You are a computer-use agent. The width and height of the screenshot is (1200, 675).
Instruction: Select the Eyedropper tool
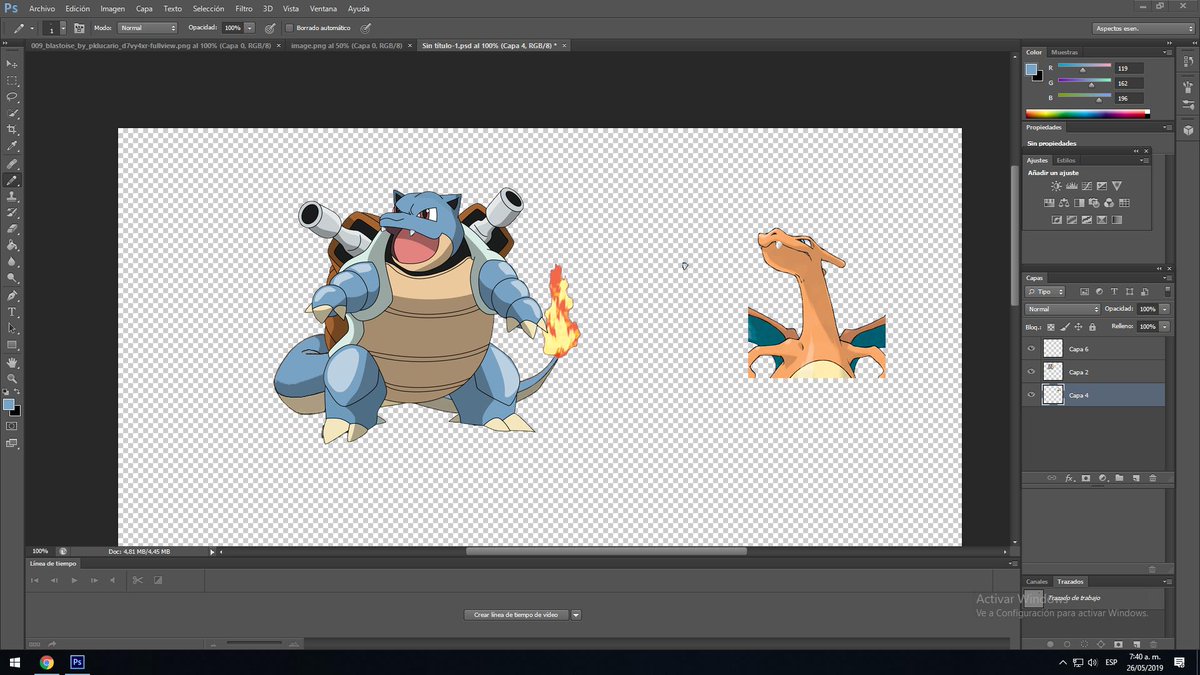click(12, 146)
